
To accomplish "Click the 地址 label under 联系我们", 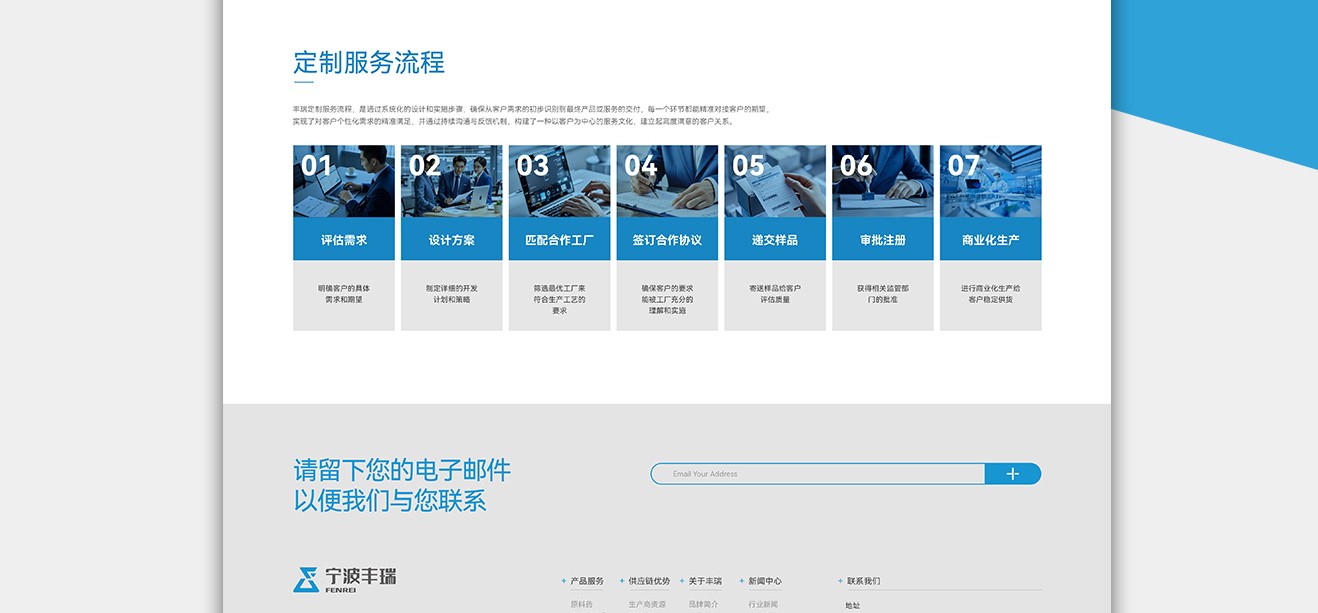I will click(x=853, y=605).
